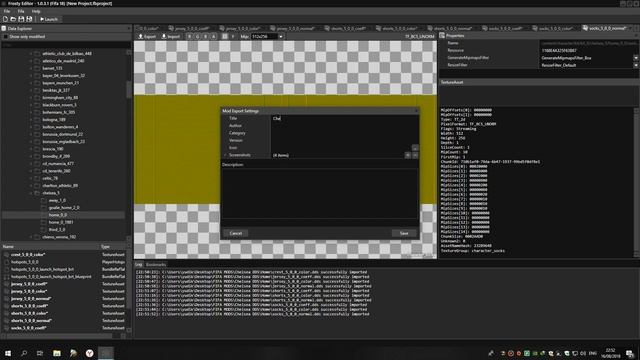Switch to shorts_5_0_0_color tab
The height and width of the screenshot is (360, 640).
click(x=397, y=28)
